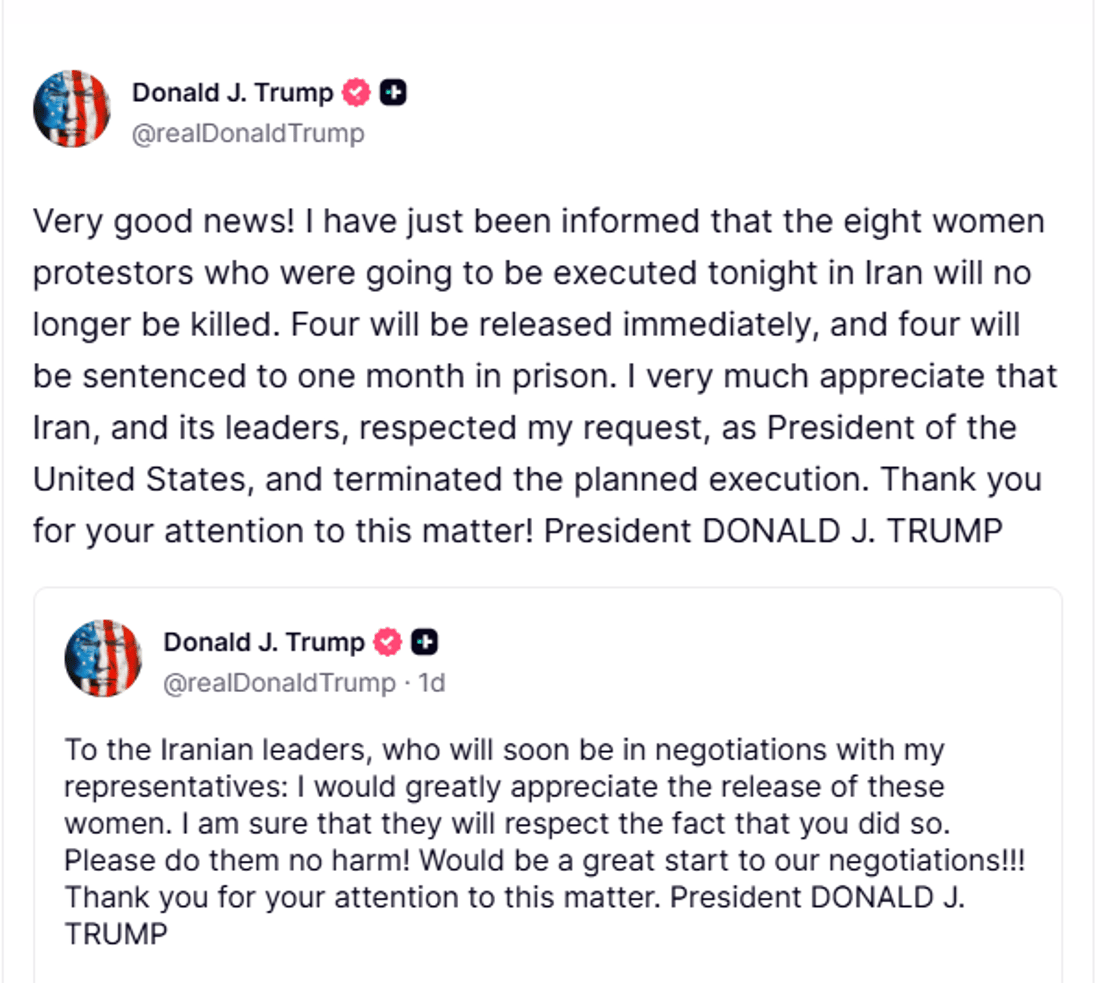Click the quoted post's final "TRUMP" line
1100x983 pixels.
(116, 934)
